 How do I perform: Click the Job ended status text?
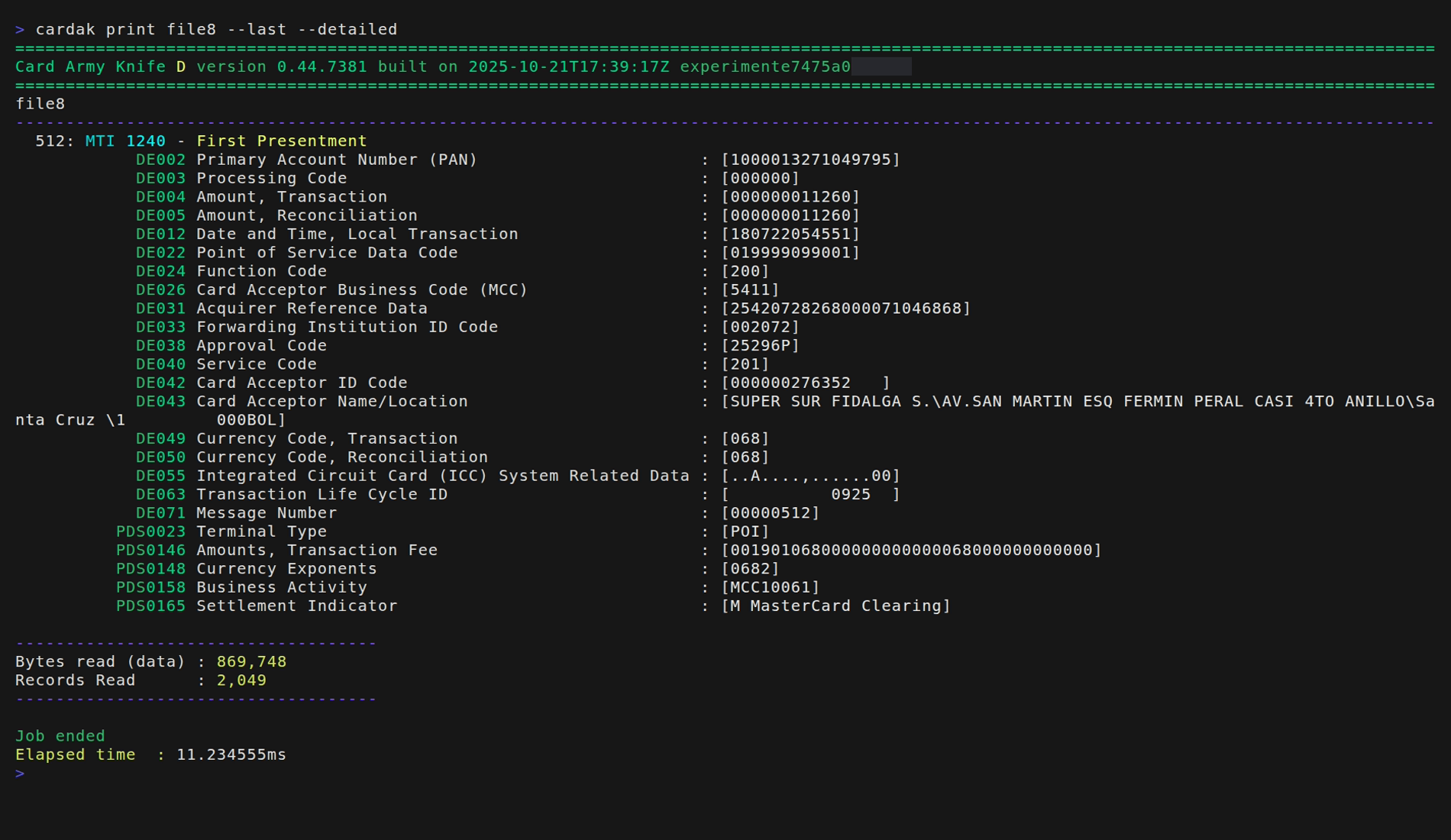tap(60, 735)
